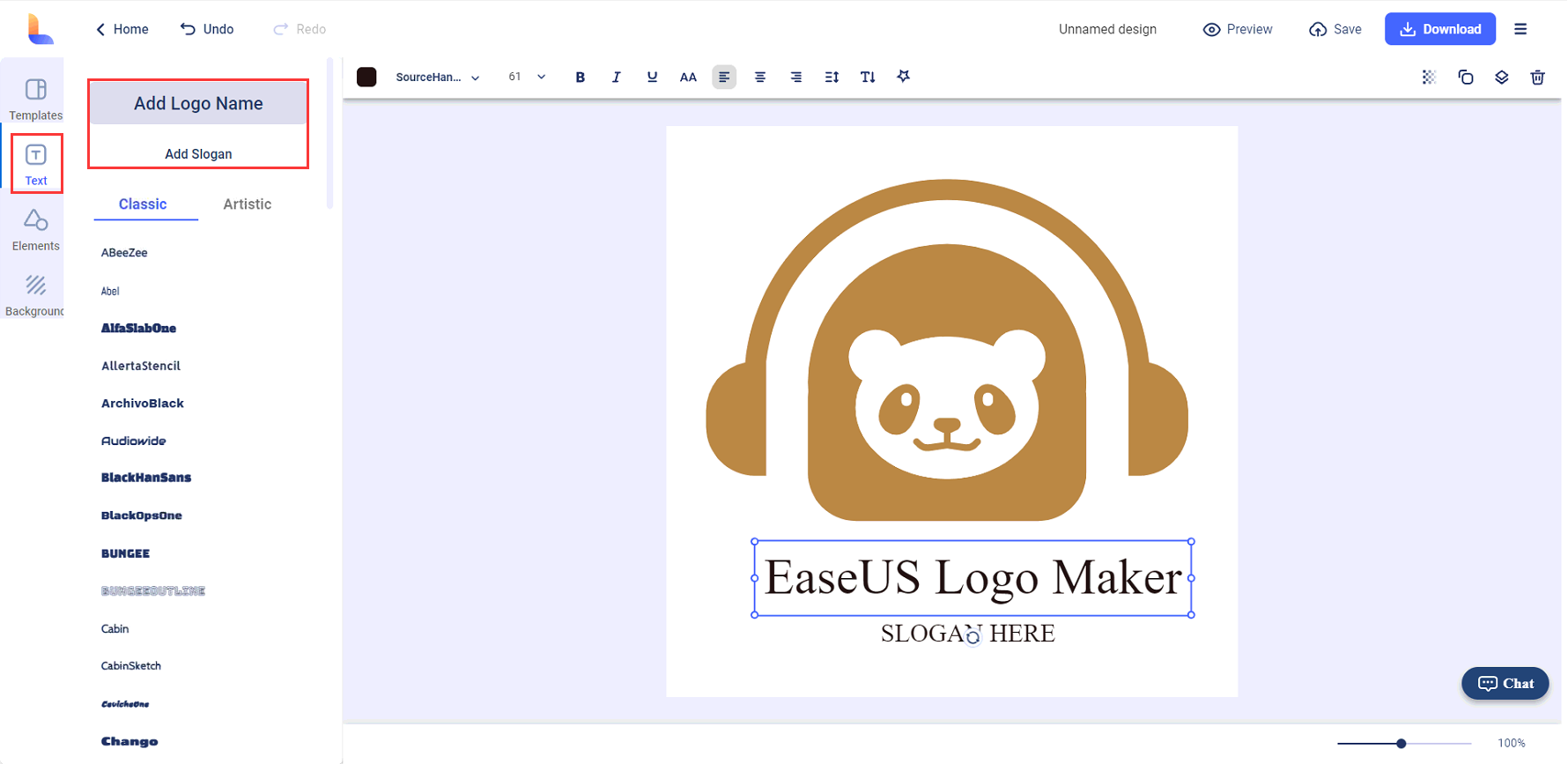Open the Background panel
The image size is (1568, 764).
(x=35, y=295)
